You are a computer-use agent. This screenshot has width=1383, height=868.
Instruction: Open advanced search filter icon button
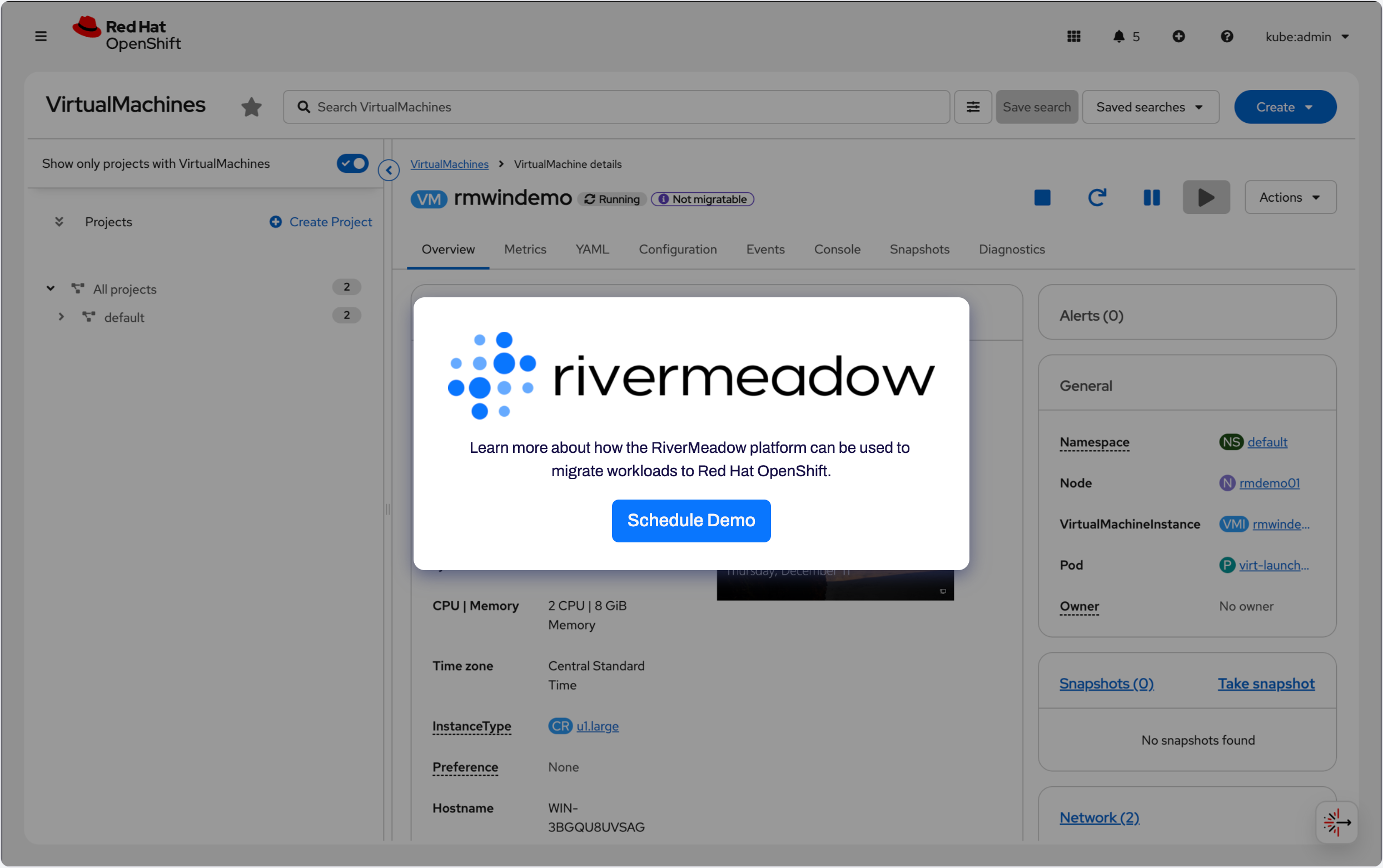pyautogui.click(x=973, y=107)
